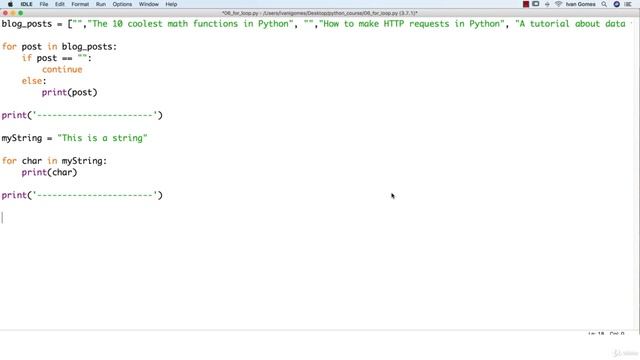The image size is (640, 360).
Task: Click the 'else:' keyword
Action: [x=34, y=81]
